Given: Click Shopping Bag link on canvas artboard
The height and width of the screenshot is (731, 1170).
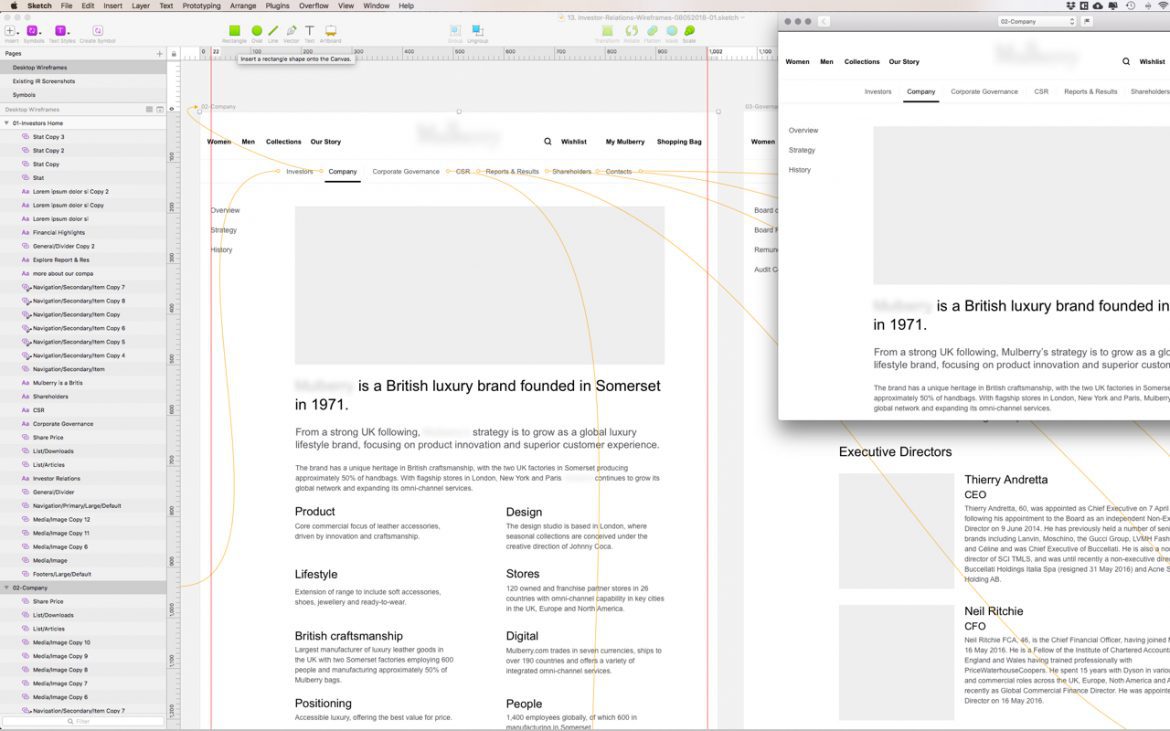Looking at the screenshot, I should (679, 142).
